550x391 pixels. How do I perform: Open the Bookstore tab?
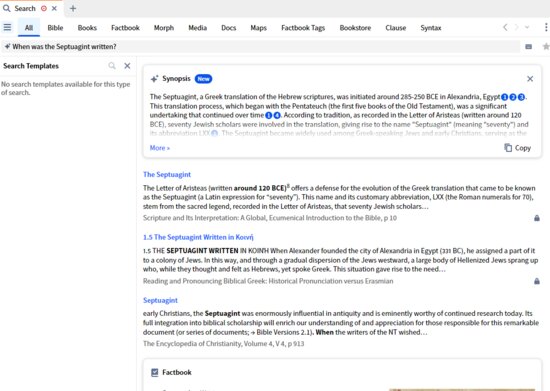(355, 28)
